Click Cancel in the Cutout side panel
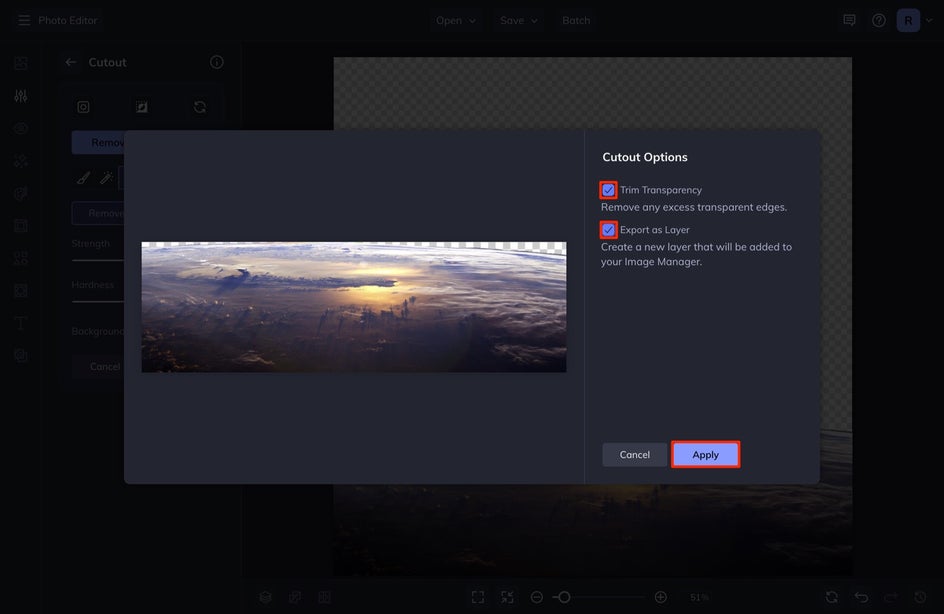 pos(99,366)
